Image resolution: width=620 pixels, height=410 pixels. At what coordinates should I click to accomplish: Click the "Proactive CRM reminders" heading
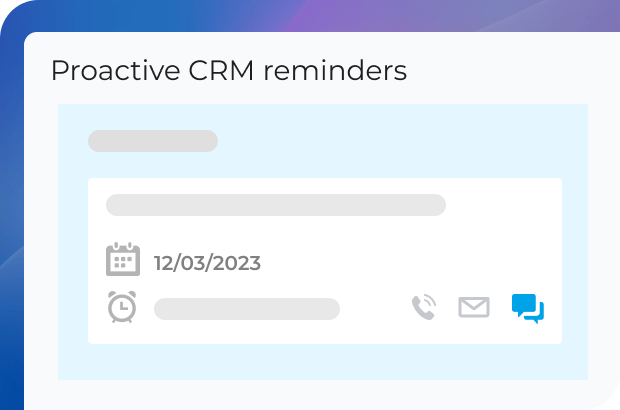pos(228,71)
